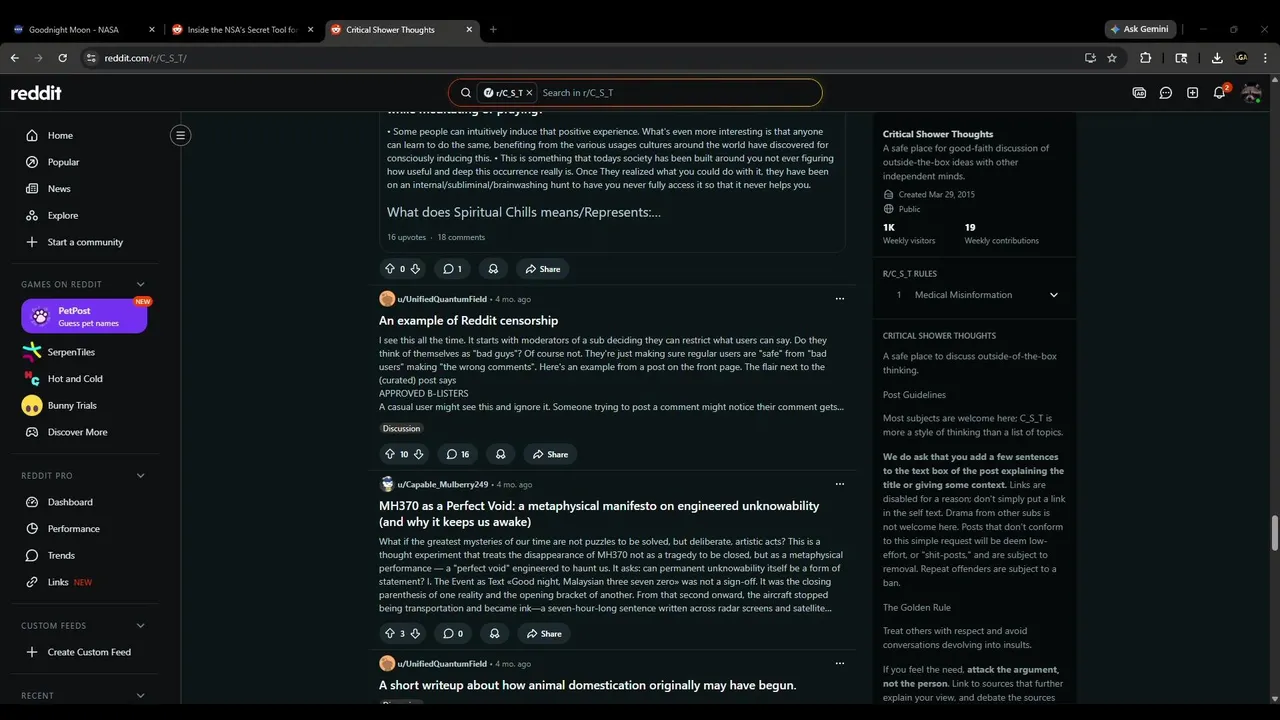
Task: Give award on the Spiritual Chills post
Action: tap(493, 269)
